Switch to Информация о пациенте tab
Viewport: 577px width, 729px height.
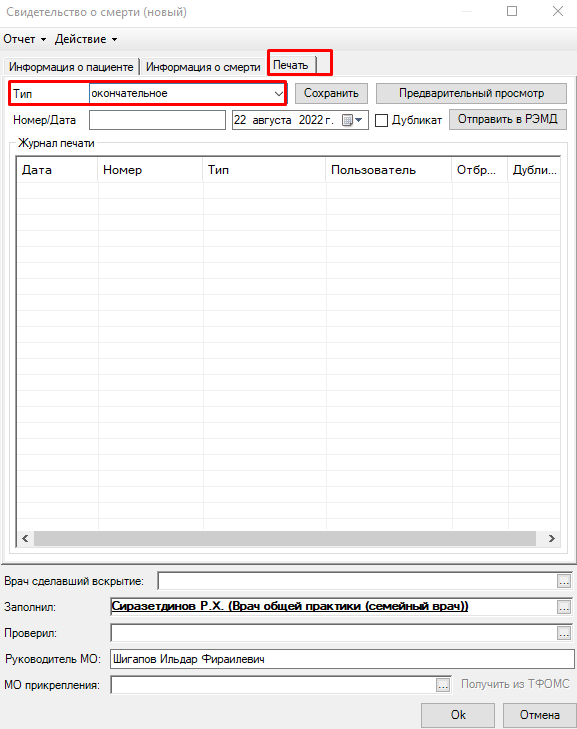pos(71,67)
